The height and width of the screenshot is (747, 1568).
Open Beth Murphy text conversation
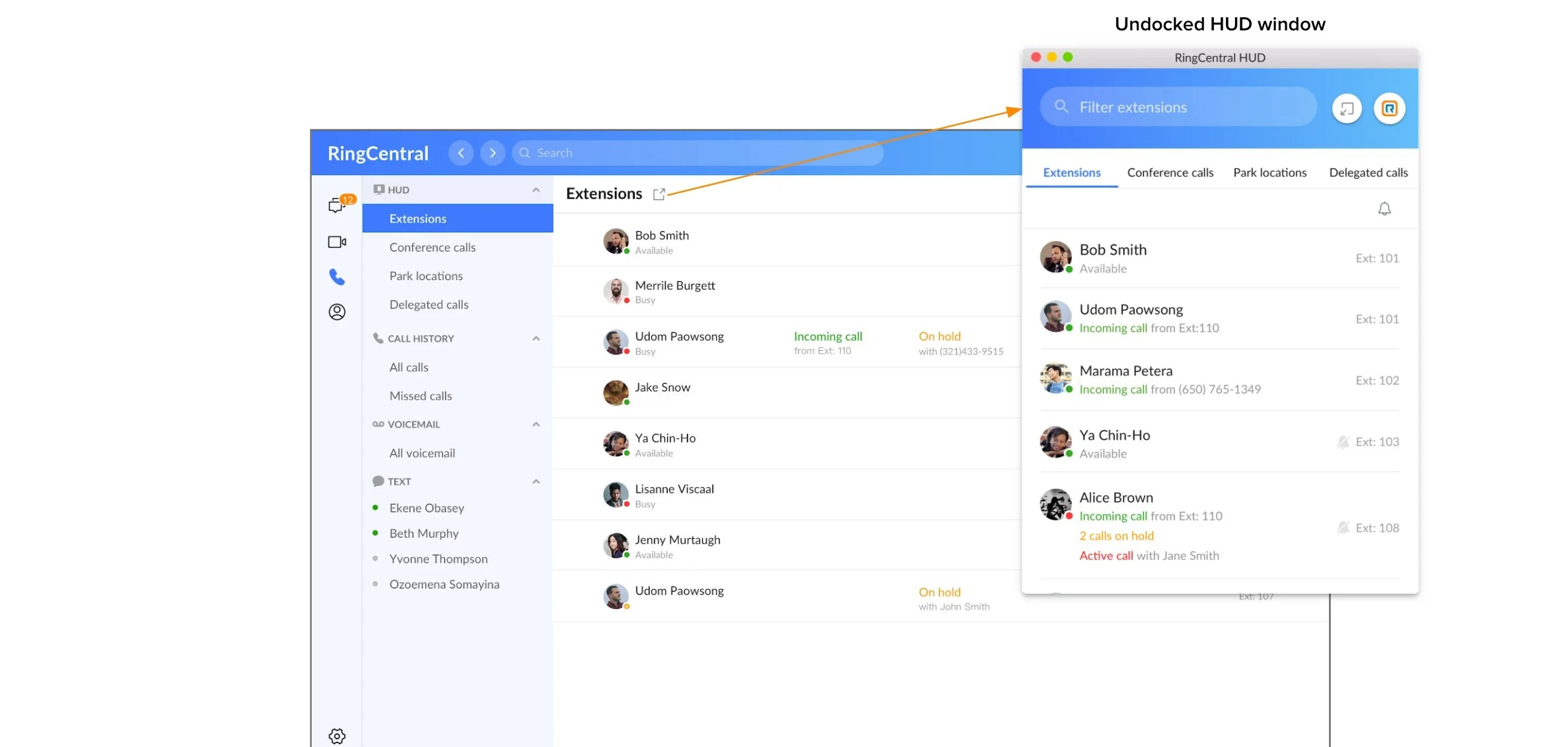coord(423,534)
